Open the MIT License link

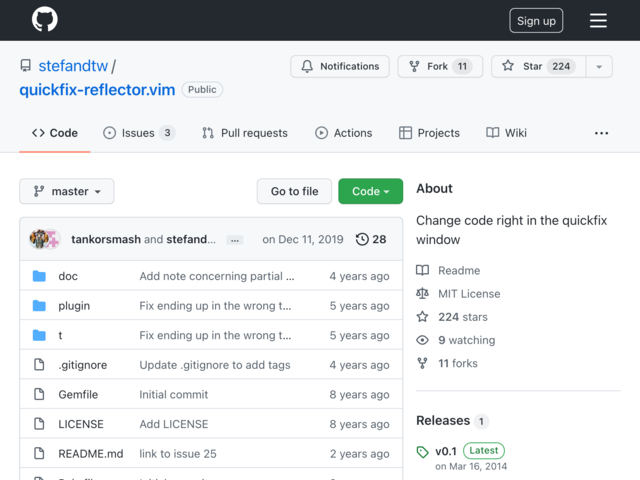469,294
